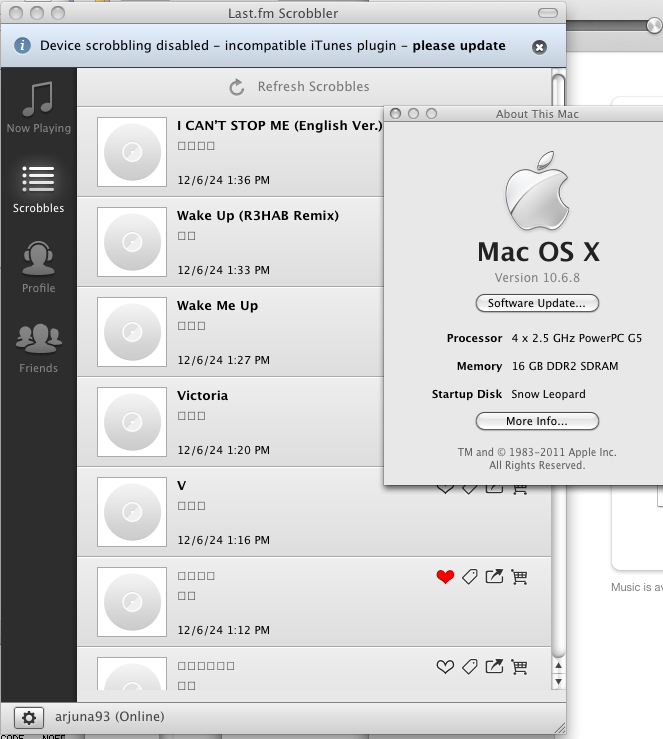Click timestamp 12/6/24 1:20 PM

point(223,450)
